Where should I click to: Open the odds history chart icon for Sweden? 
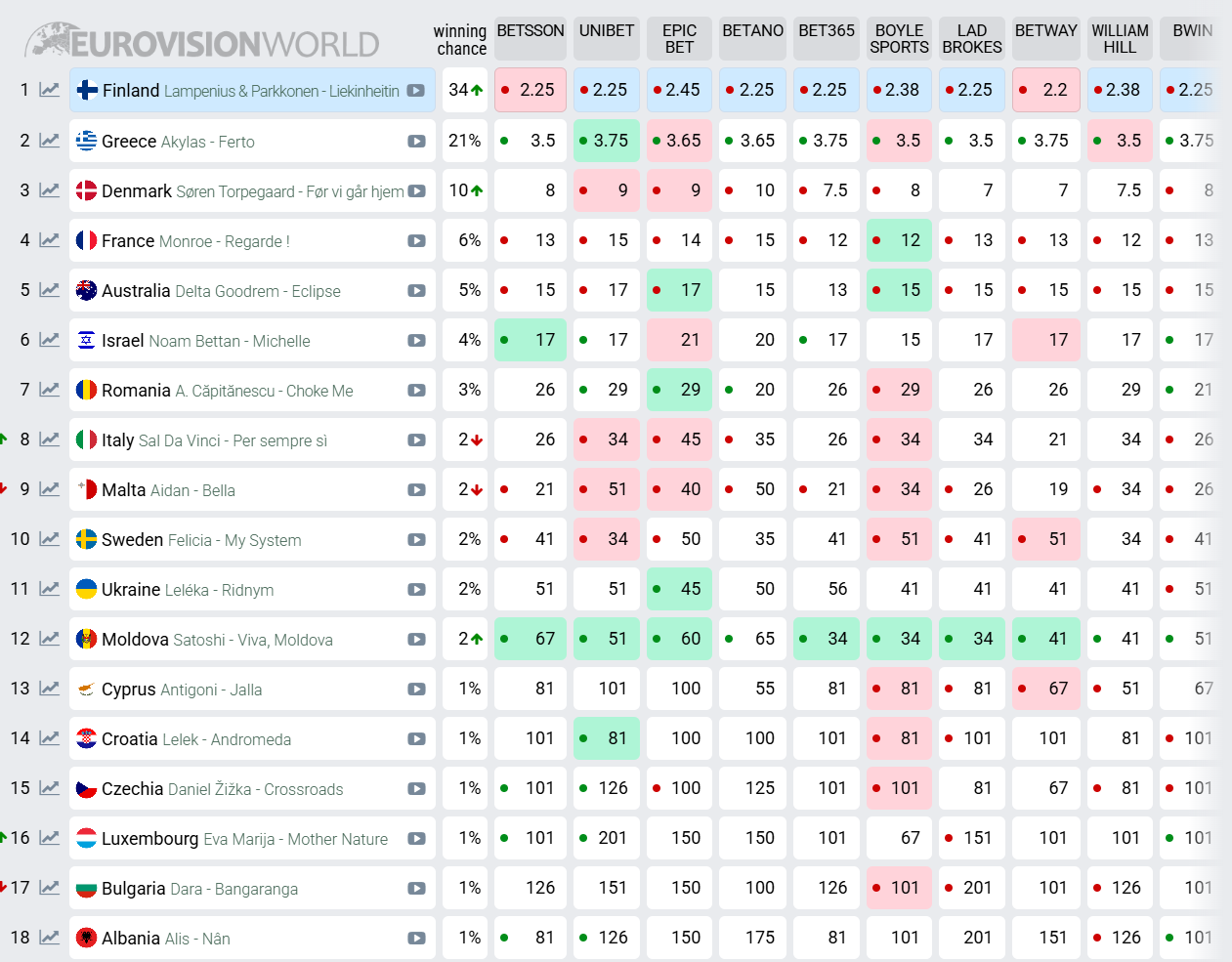click(x=50, y=539)
